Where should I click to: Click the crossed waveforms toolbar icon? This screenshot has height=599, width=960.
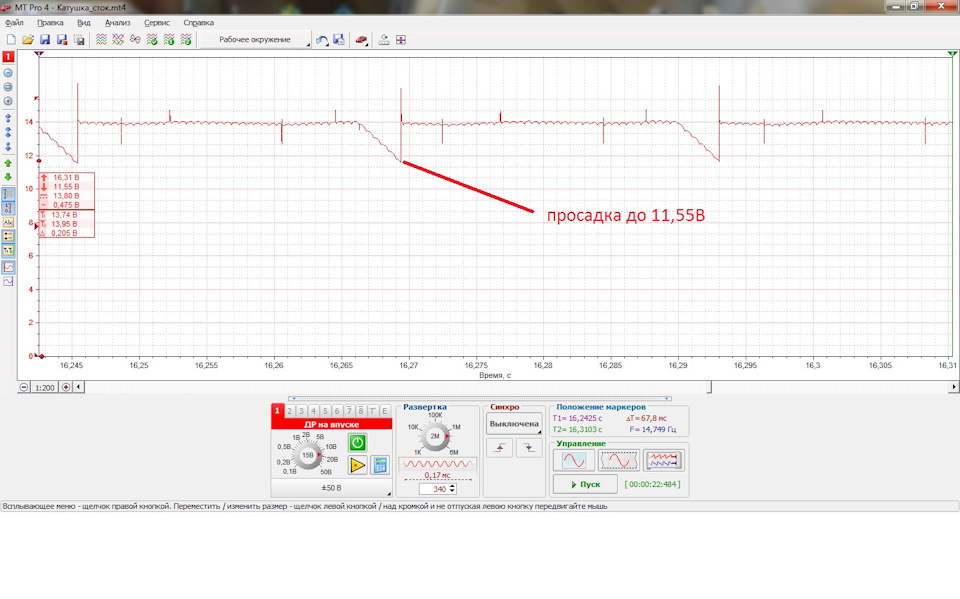click(x=118, y=40)
